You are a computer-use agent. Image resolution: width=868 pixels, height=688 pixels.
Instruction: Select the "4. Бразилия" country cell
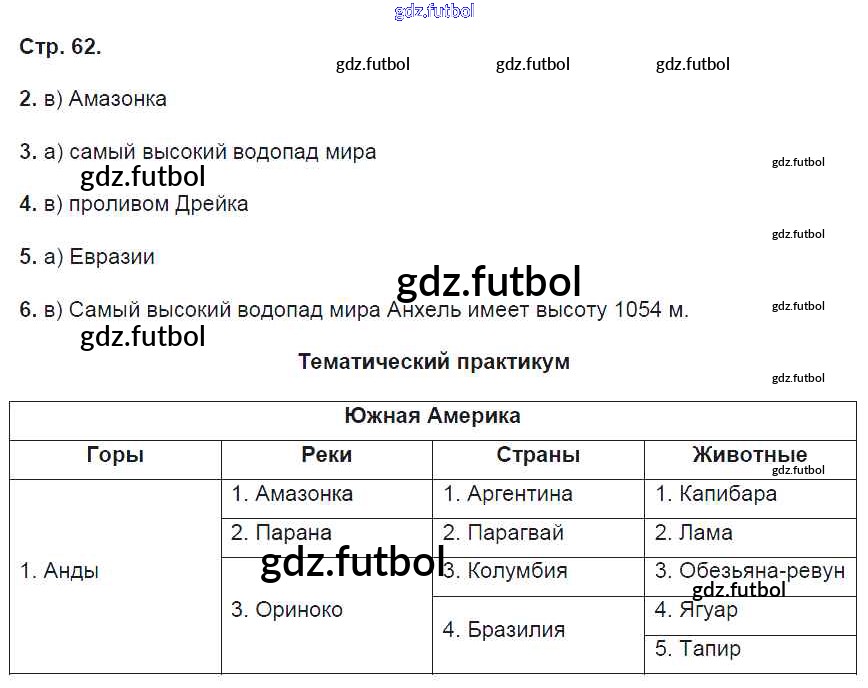pos(504,630)
